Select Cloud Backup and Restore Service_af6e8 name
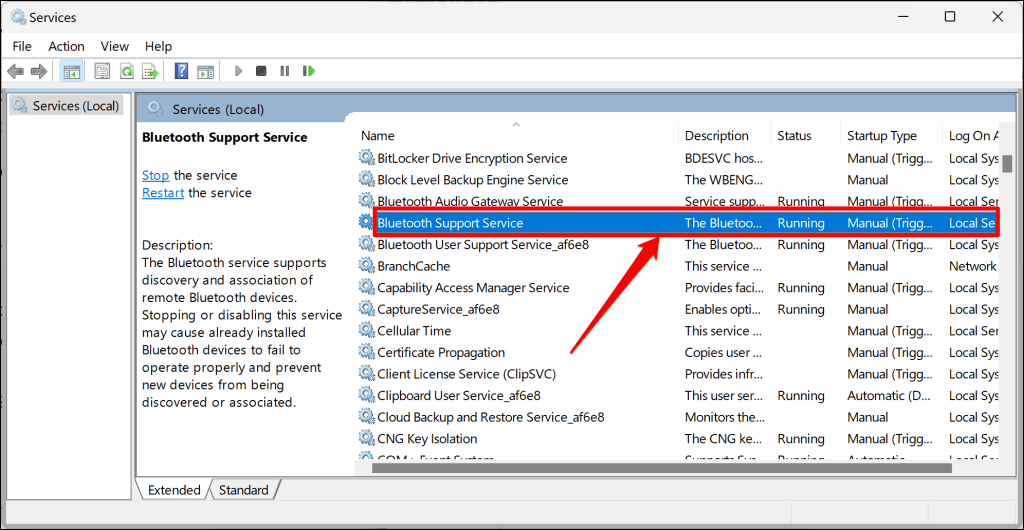 [490, 416]
